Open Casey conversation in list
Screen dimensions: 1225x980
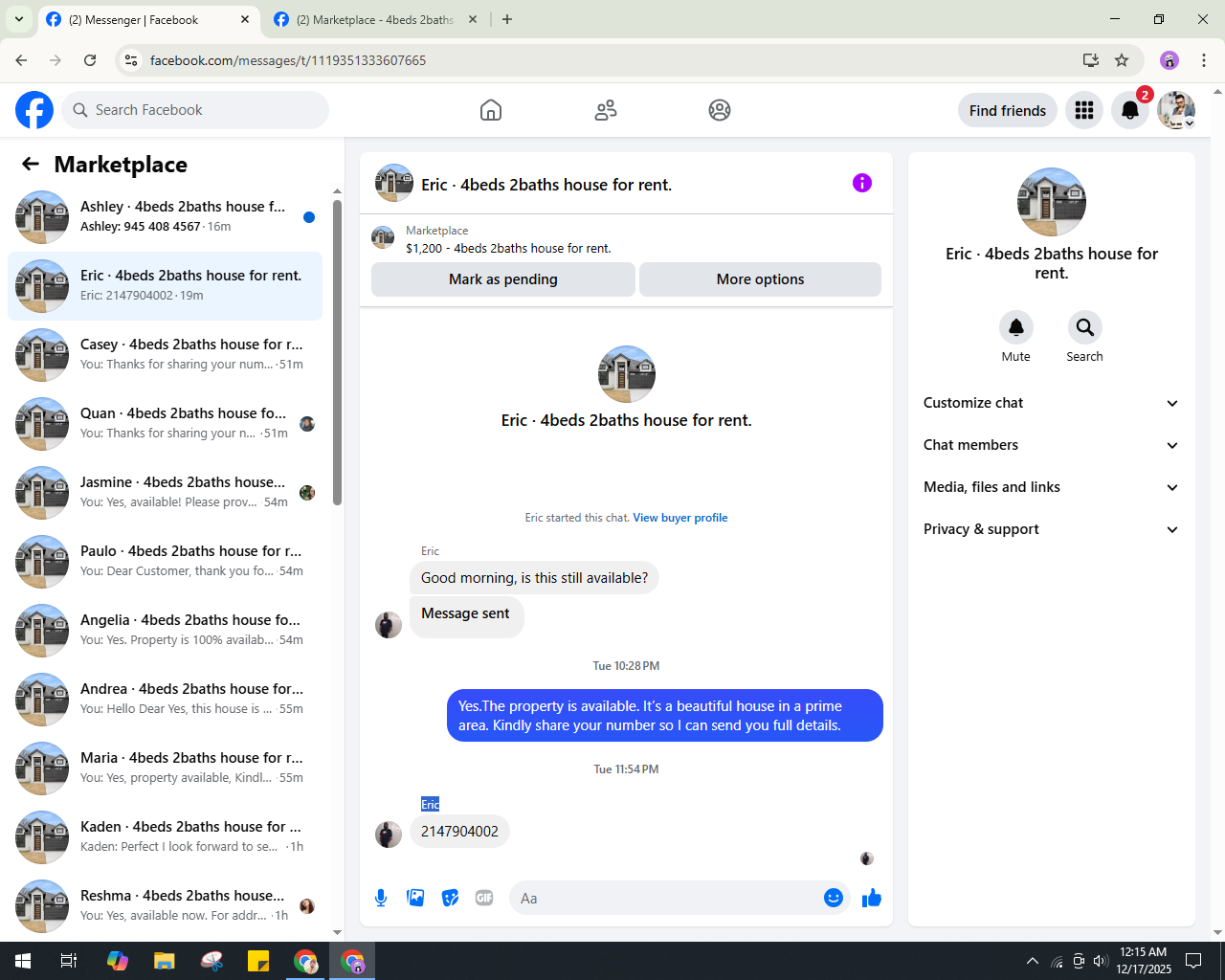[x=165, y=354]
